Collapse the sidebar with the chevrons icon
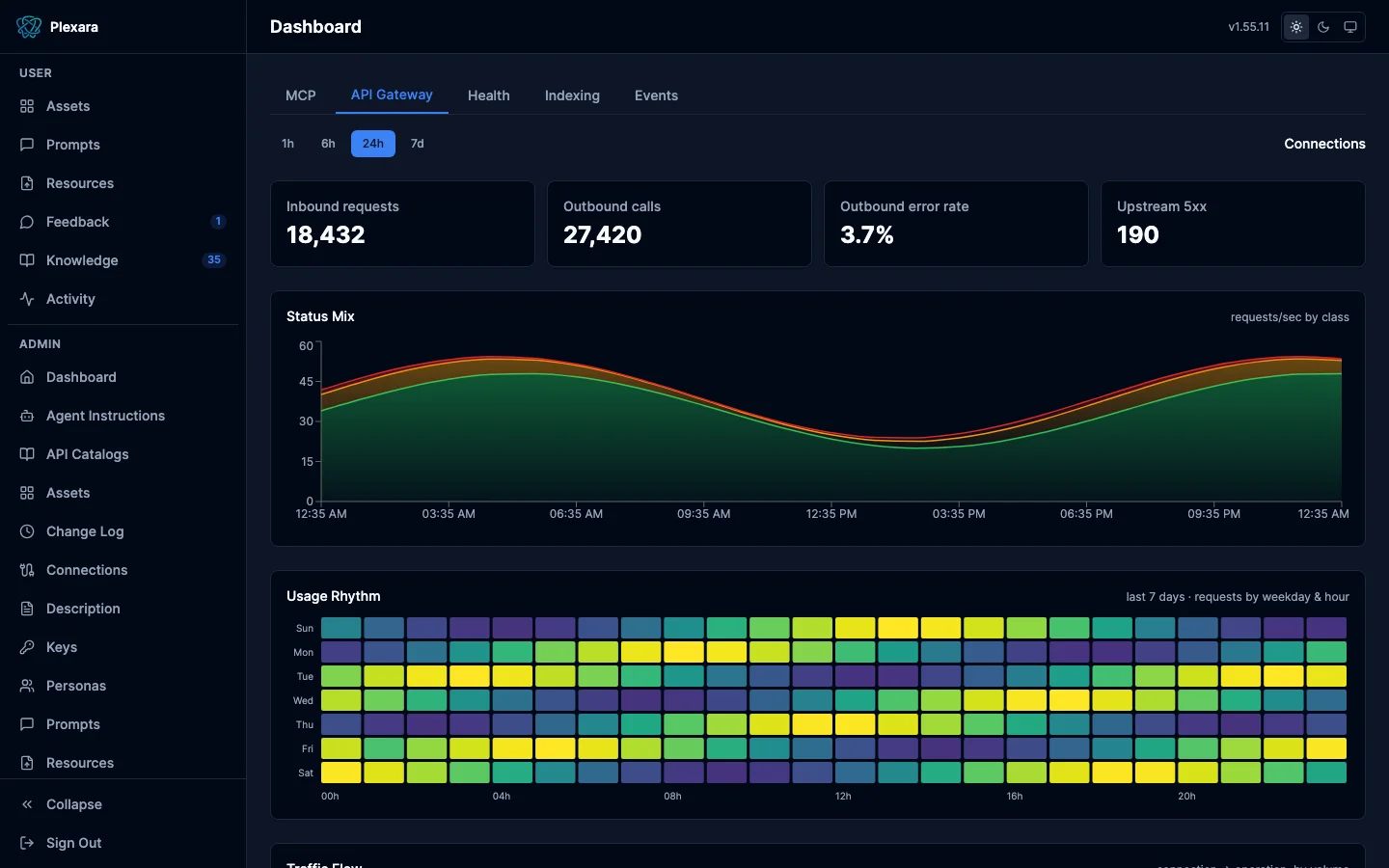1389x868 pixels. [27, 804]
